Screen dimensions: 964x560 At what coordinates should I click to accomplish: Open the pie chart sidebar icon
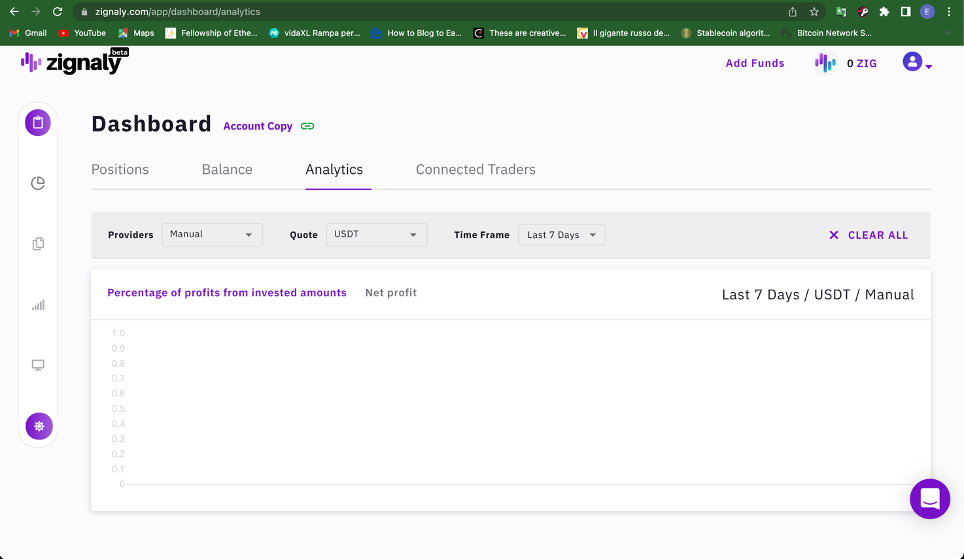[x=38, y=183]
